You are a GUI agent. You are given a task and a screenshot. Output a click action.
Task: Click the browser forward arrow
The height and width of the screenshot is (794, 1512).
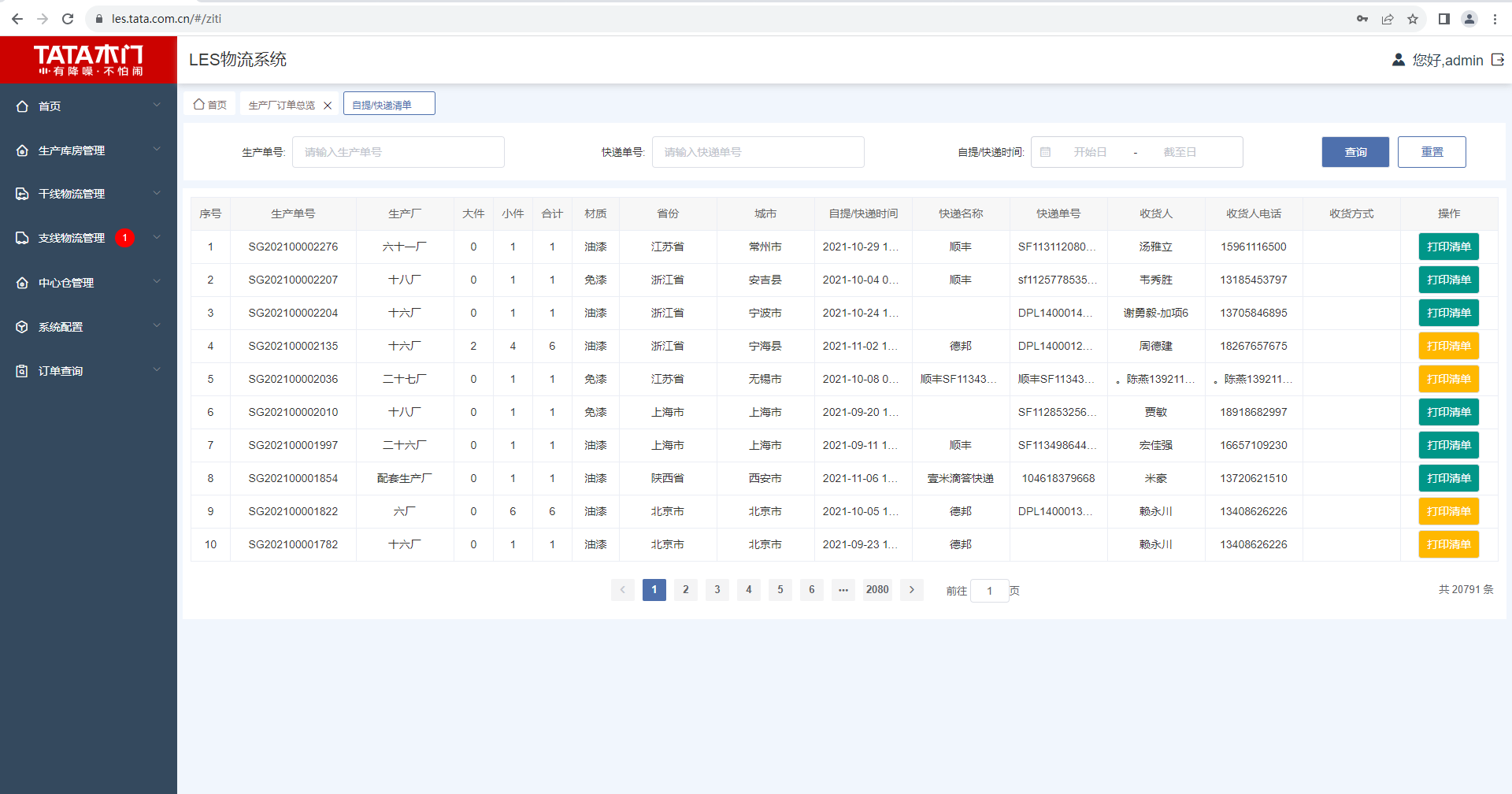43,19
